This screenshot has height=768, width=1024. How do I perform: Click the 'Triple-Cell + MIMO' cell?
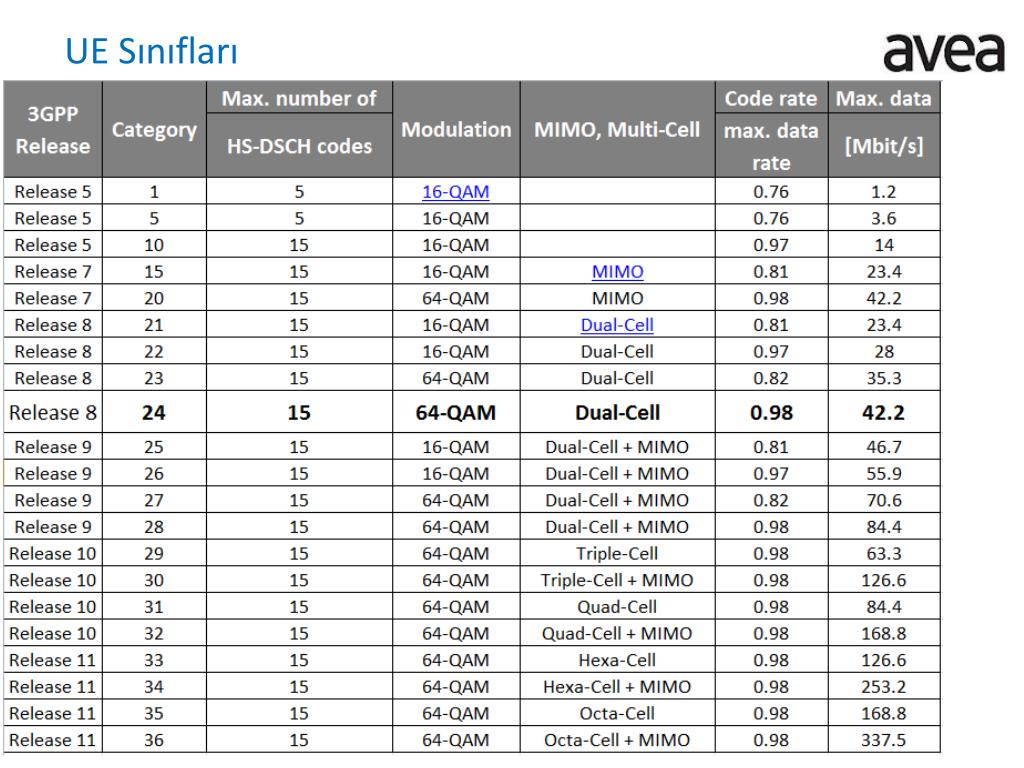[x=617, y=581]
